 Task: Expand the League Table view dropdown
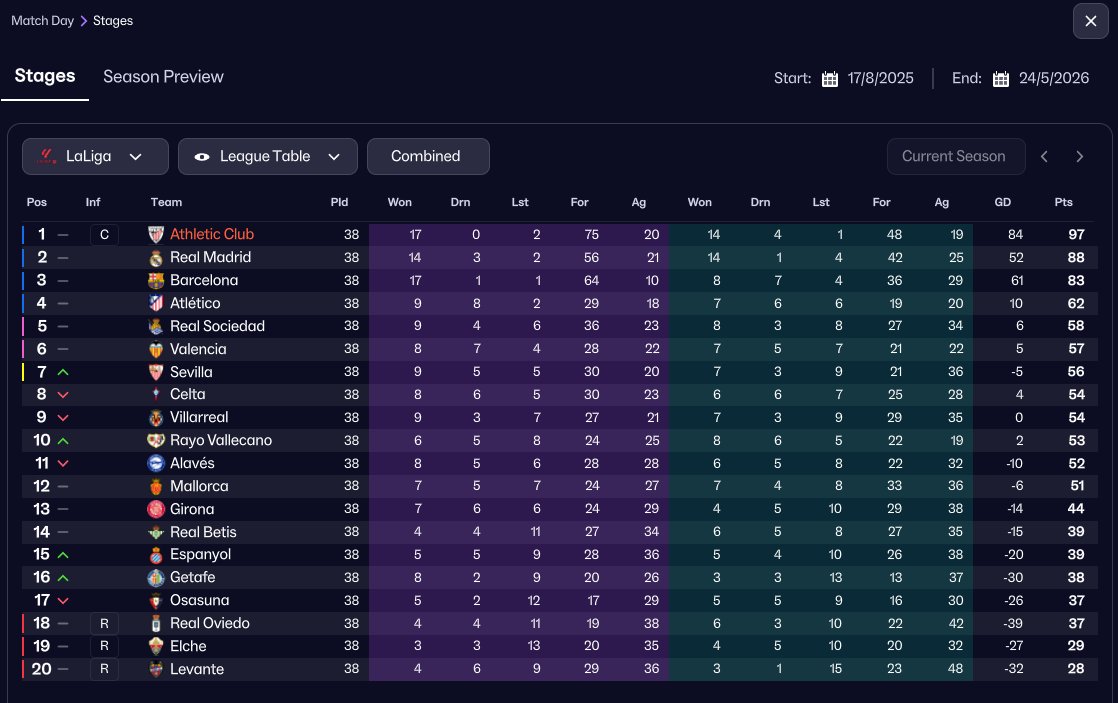pos(267,156)
